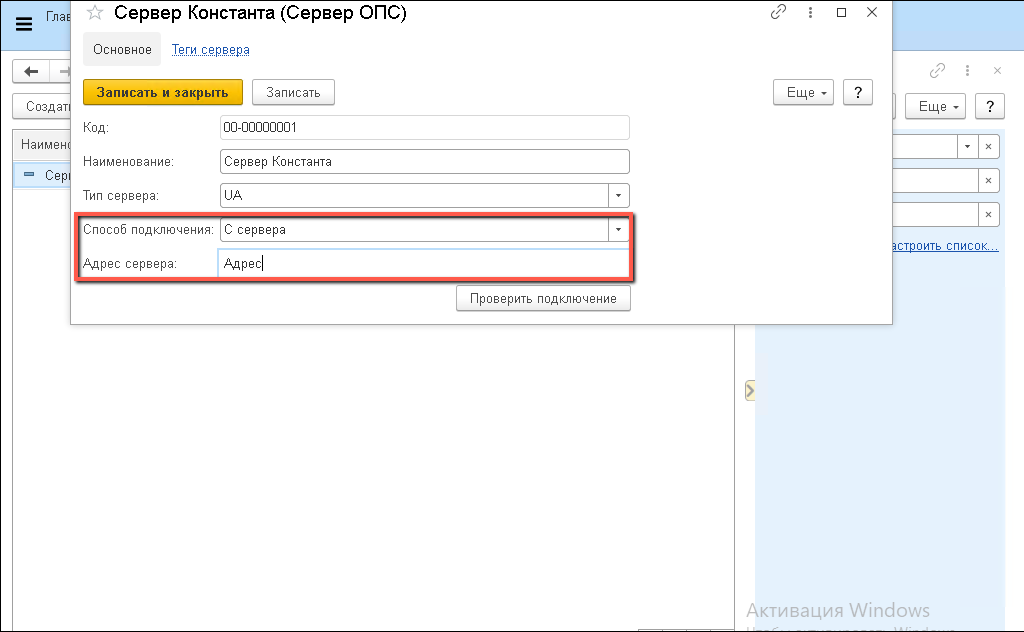Open the hamburger main menu
Screen dimensions: 1024x632
pos(24,24)
